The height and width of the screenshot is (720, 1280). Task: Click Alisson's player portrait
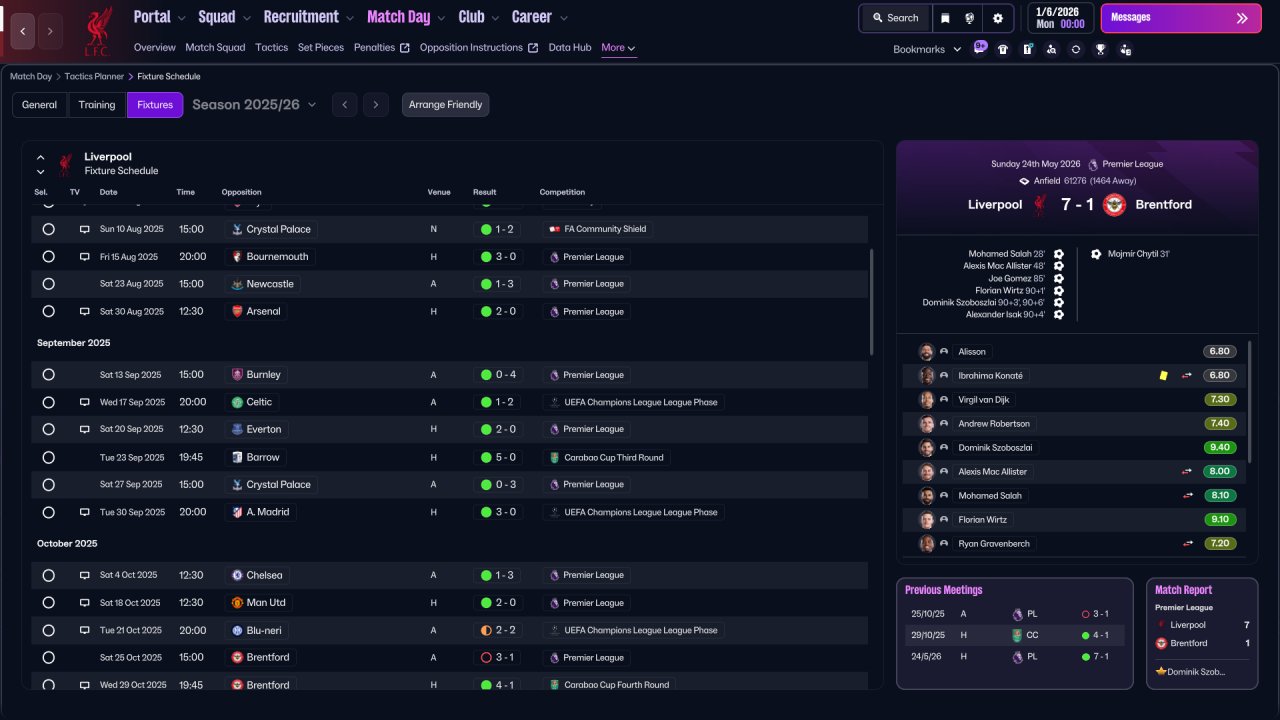click(927, 352)
